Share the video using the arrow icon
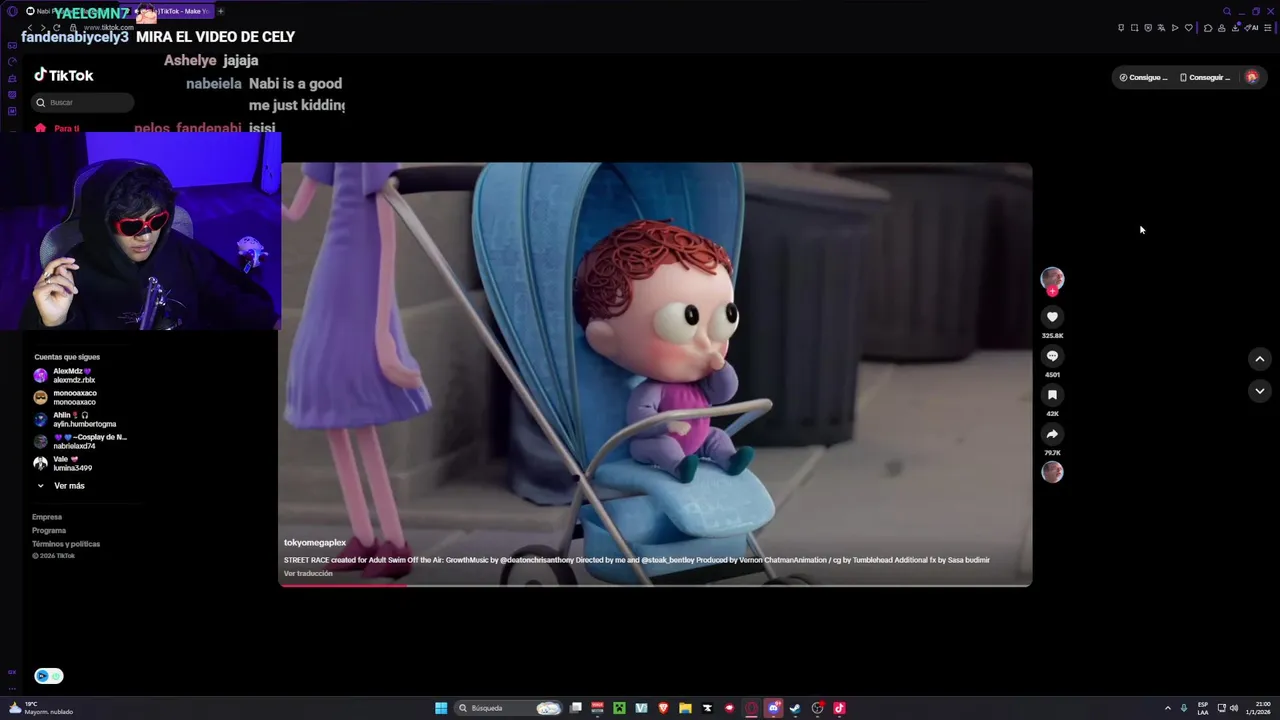This screenshot has width=1280, height=720. (x=1052, y=434)
